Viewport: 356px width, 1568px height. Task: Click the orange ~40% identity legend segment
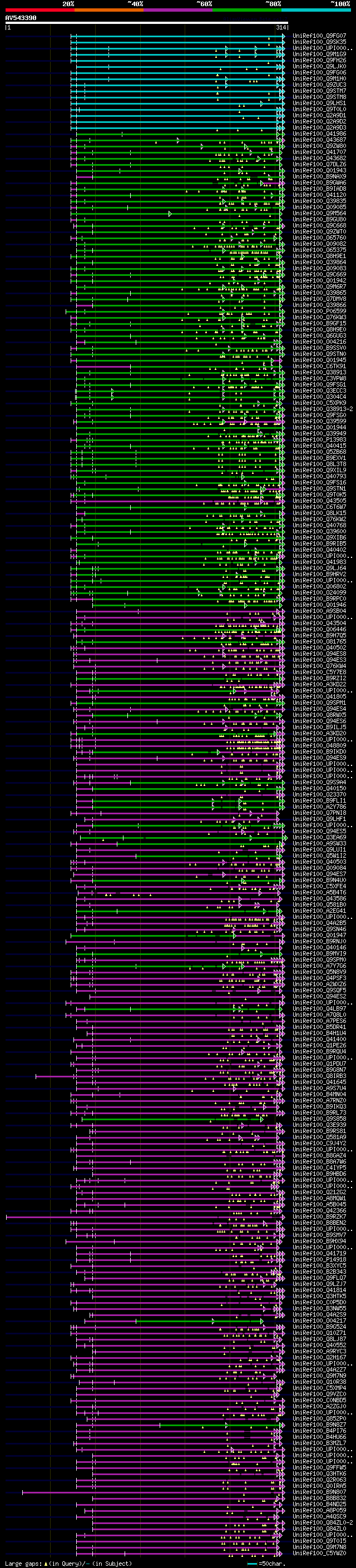point(109,10)
